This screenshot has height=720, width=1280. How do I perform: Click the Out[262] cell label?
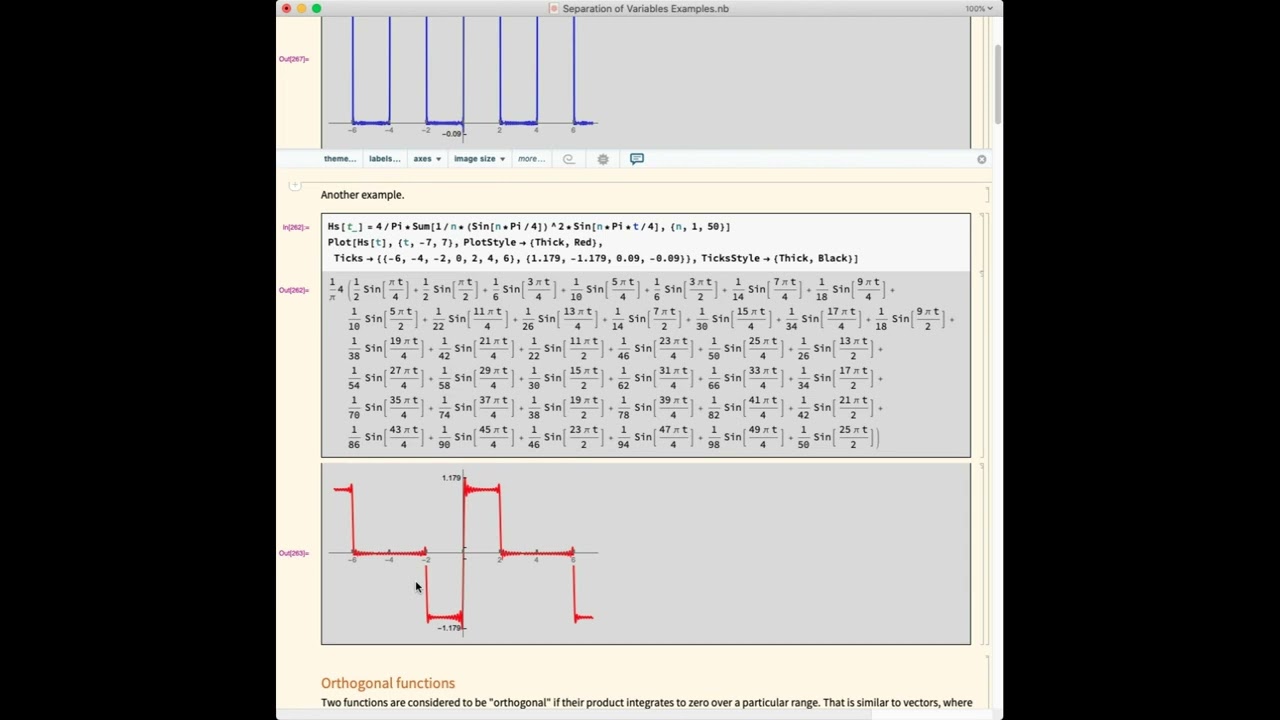click(x=294, y=290)
